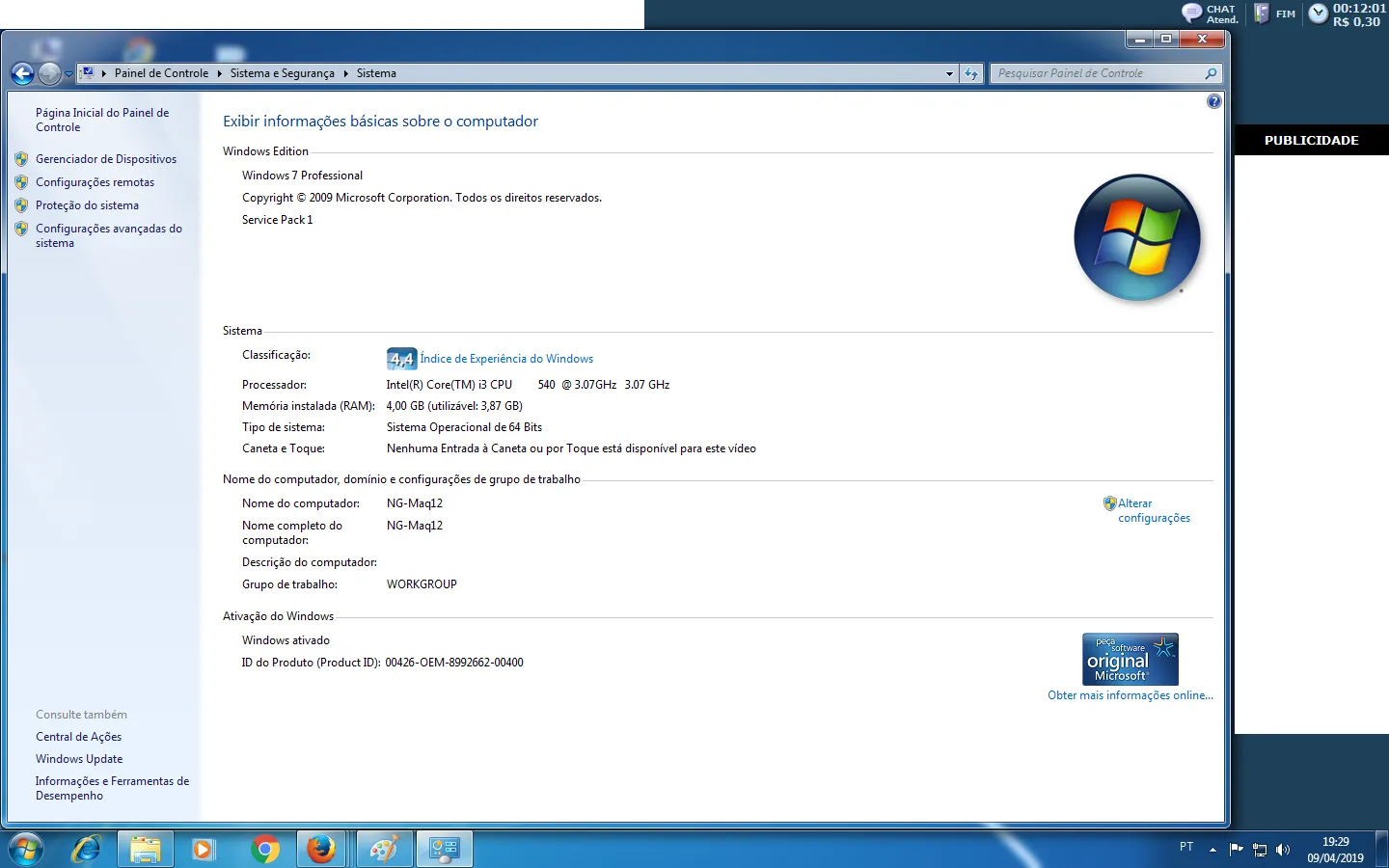
Task: Click the refresh icon in the address bar
Action: 971,73
